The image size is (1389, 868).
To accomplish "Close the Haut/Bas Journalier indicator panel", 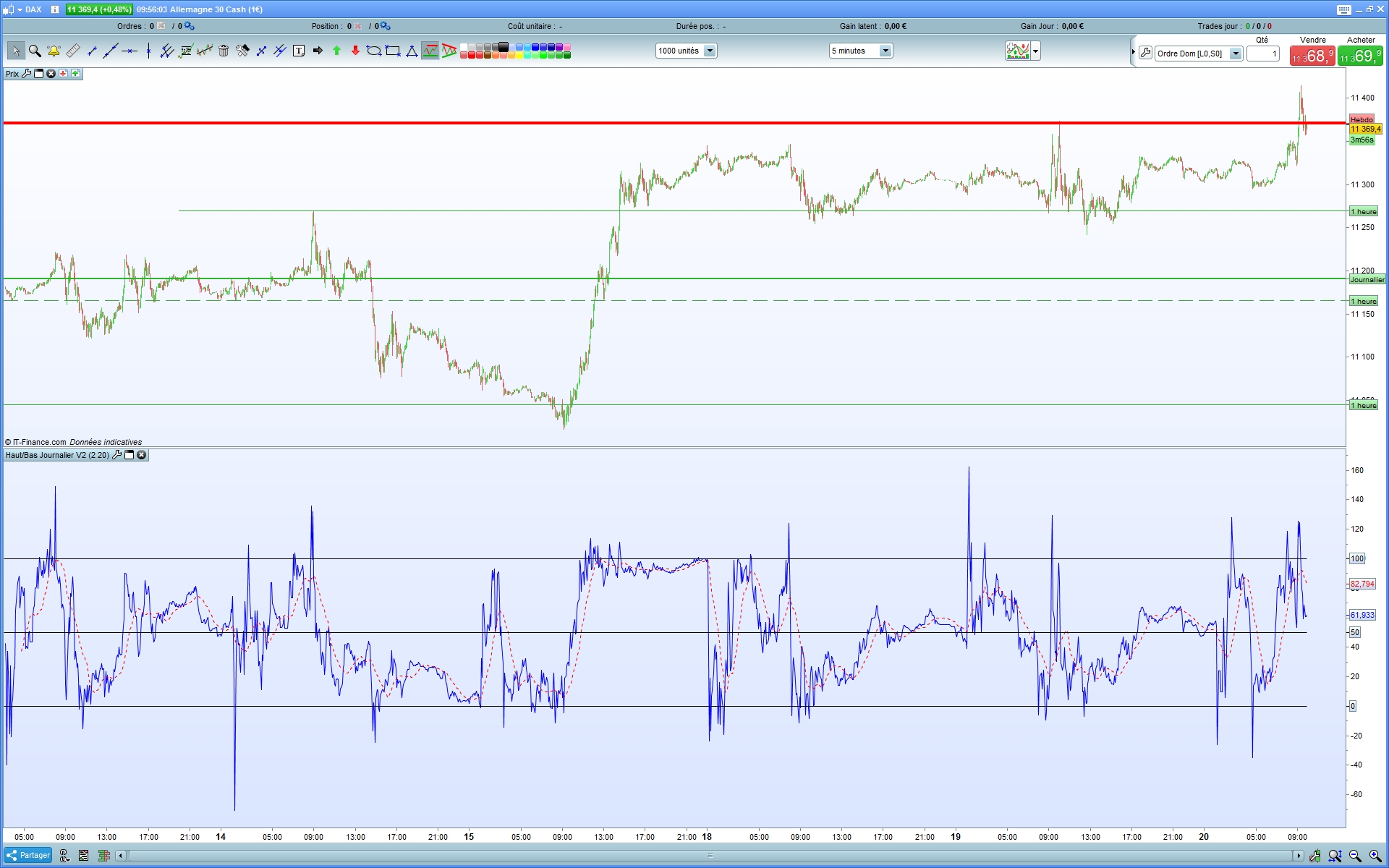I will 142,455.
